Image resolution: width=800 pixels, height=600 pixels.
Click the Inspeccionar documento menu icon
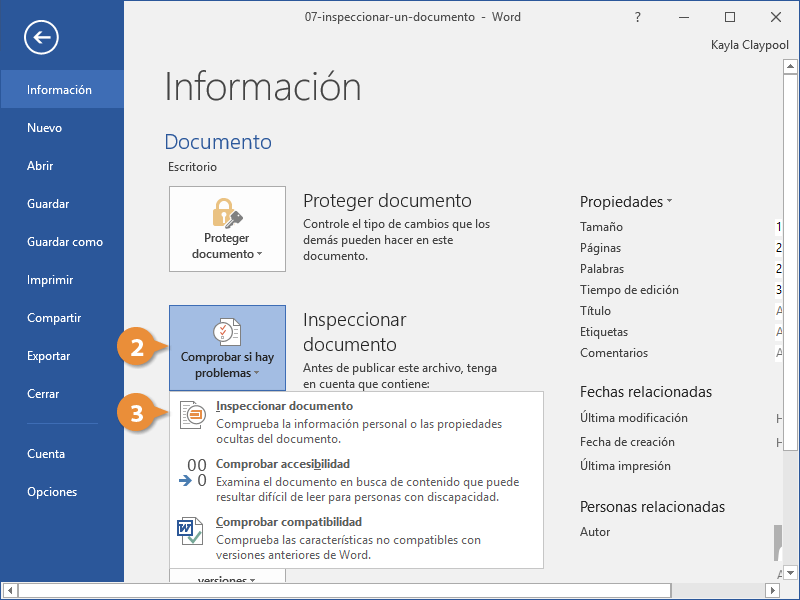pos(193,415)
